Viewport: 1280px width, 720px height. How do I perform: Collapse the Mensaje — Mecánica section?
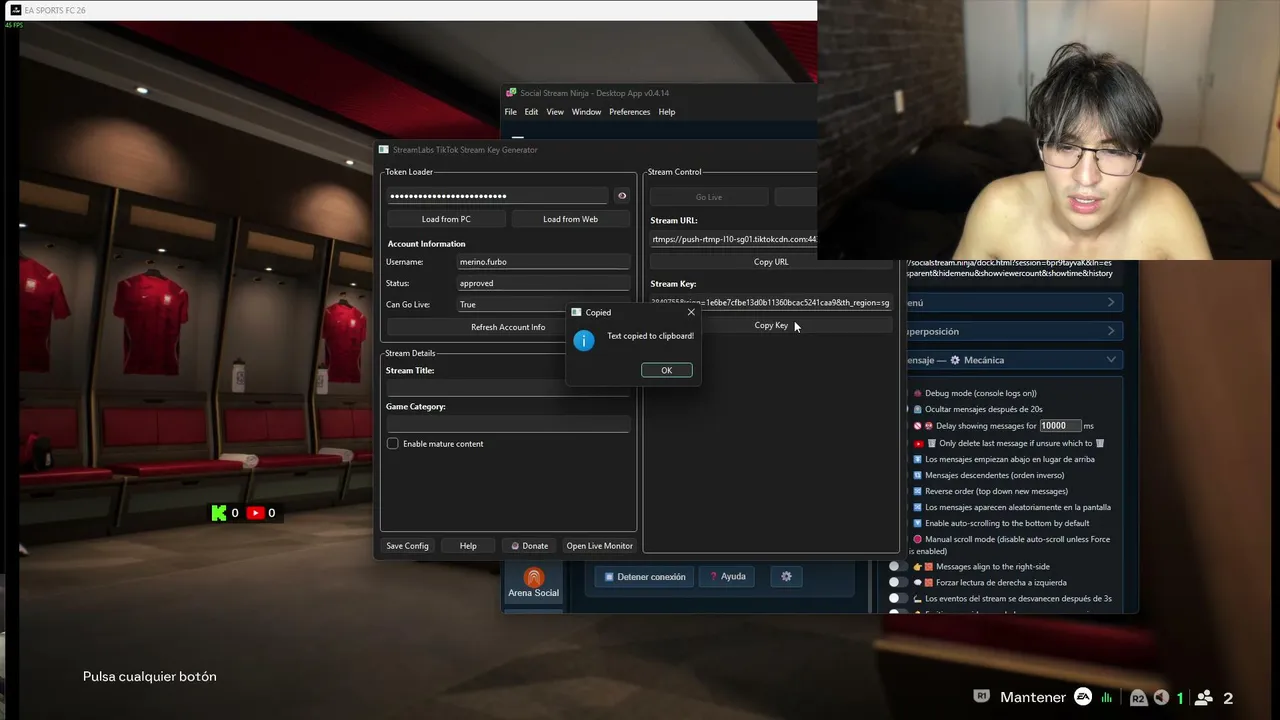1111,360
